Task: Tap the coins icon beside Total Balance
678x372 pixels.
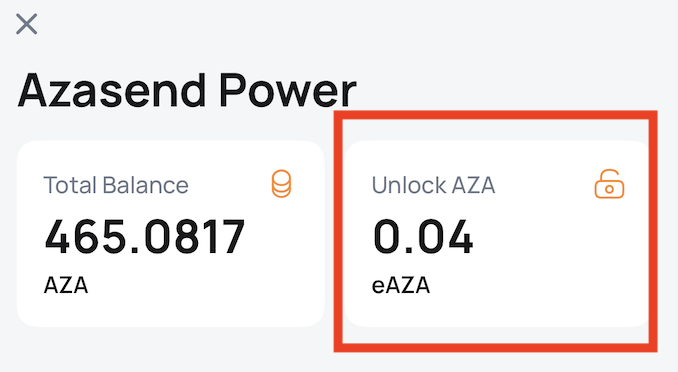Action: [281, 184]
